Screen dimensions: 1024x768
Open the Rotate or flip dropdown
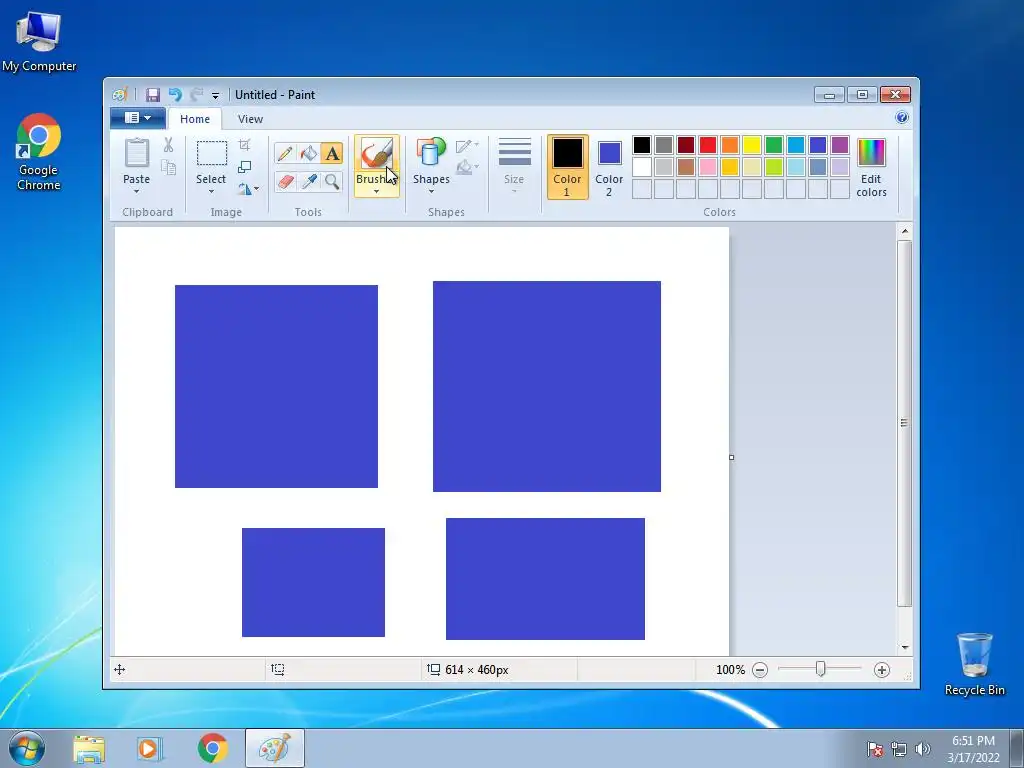pyautogui.click(x=248, y=189)
